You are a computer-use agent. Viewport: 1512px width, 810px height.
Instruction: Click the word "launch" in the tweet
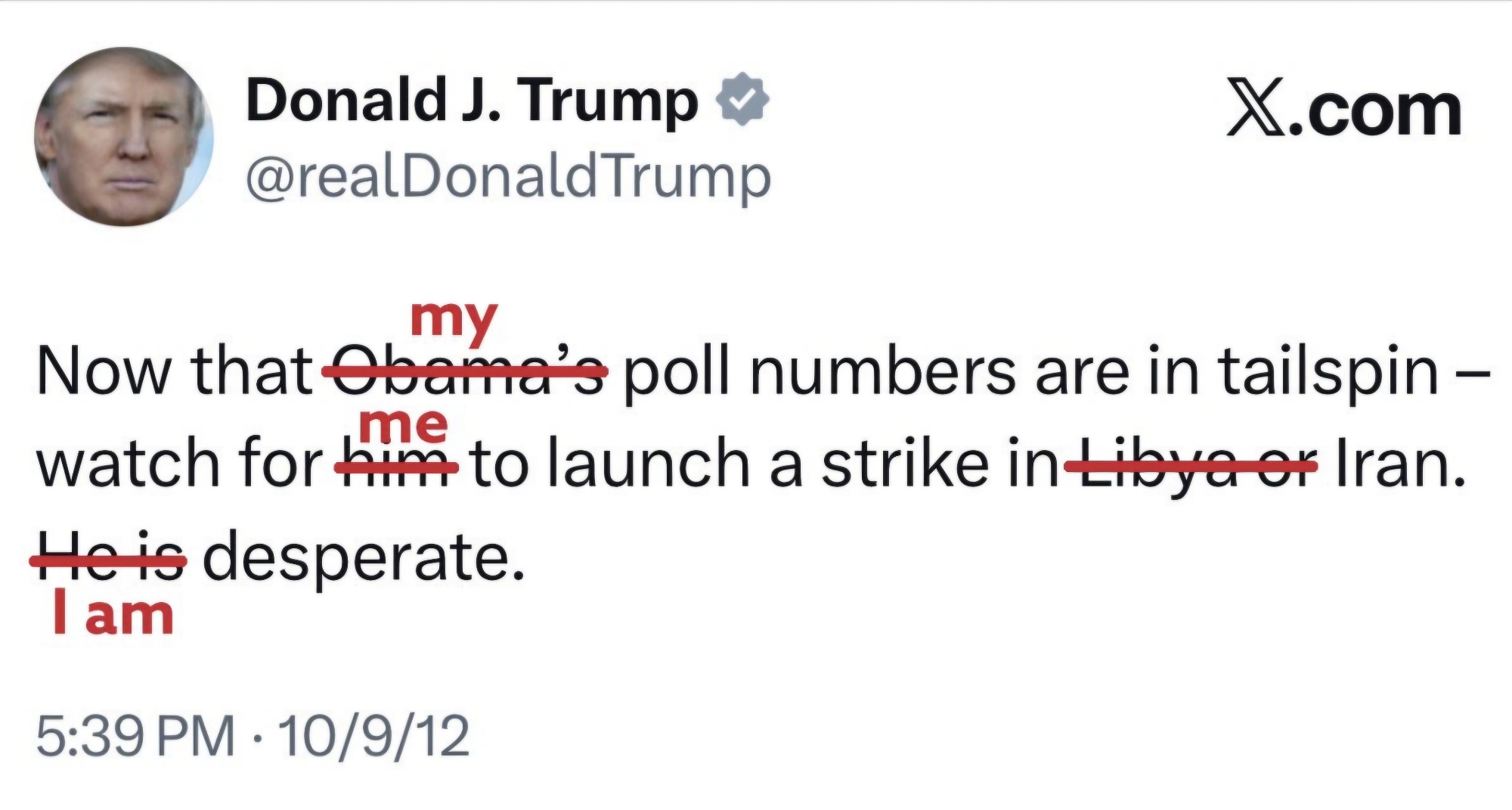click(648, 464)
